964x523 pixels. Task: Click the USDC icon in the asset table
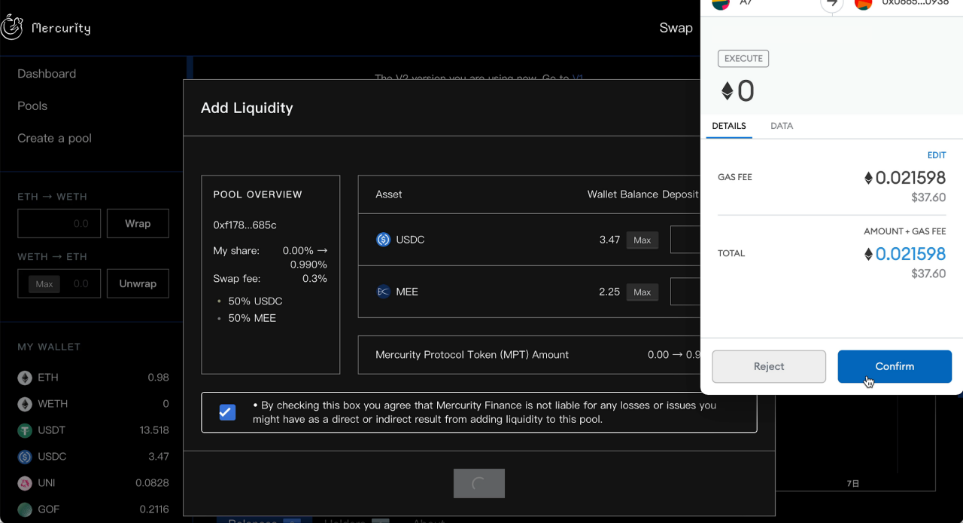[383, 240]
